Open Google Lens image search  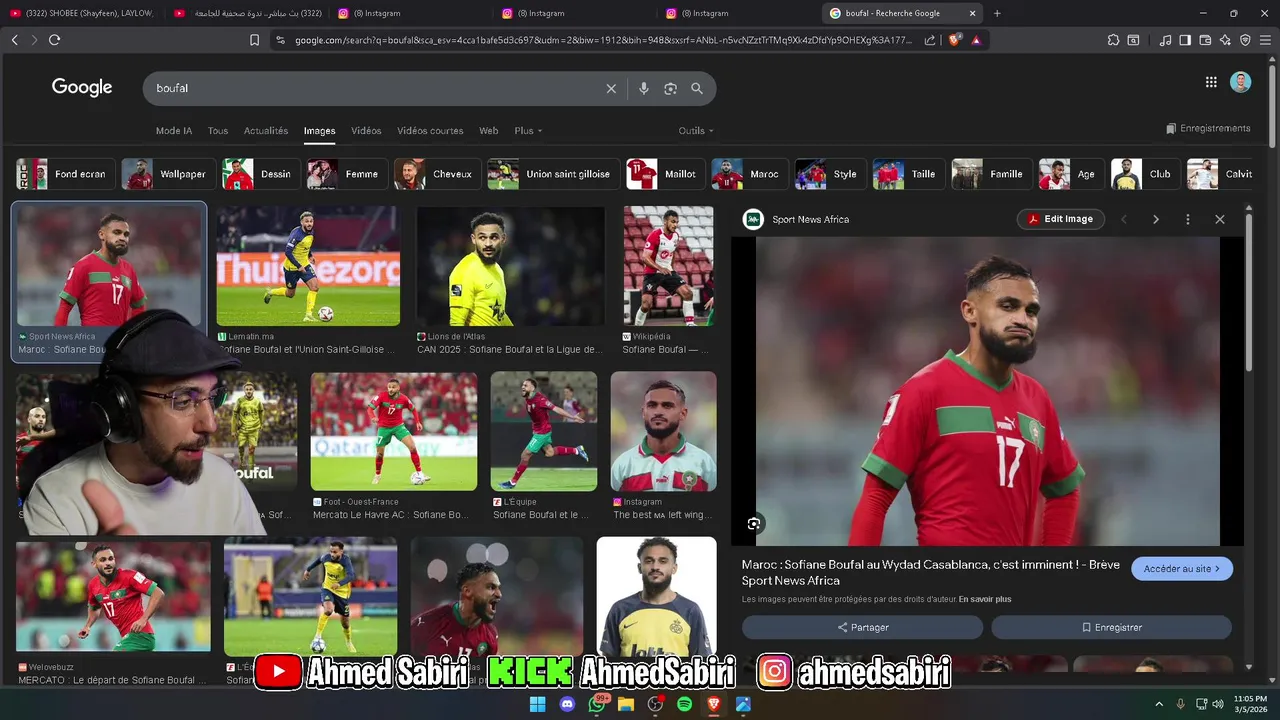point(670,89)
